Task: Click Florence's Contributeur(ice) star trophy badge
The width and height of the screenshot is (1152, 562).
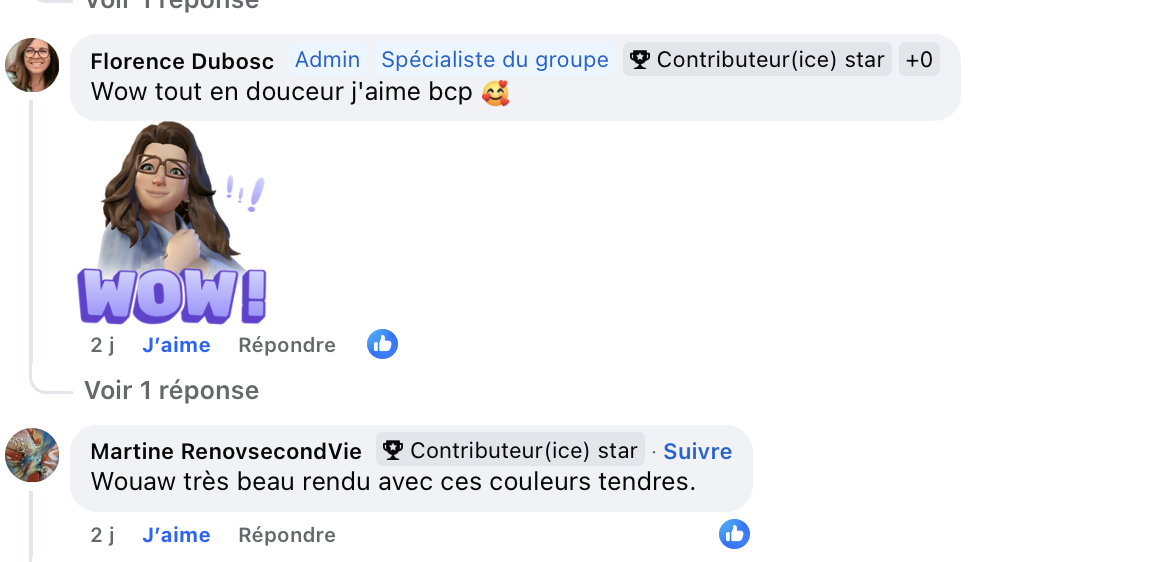Action: point(756,60)
